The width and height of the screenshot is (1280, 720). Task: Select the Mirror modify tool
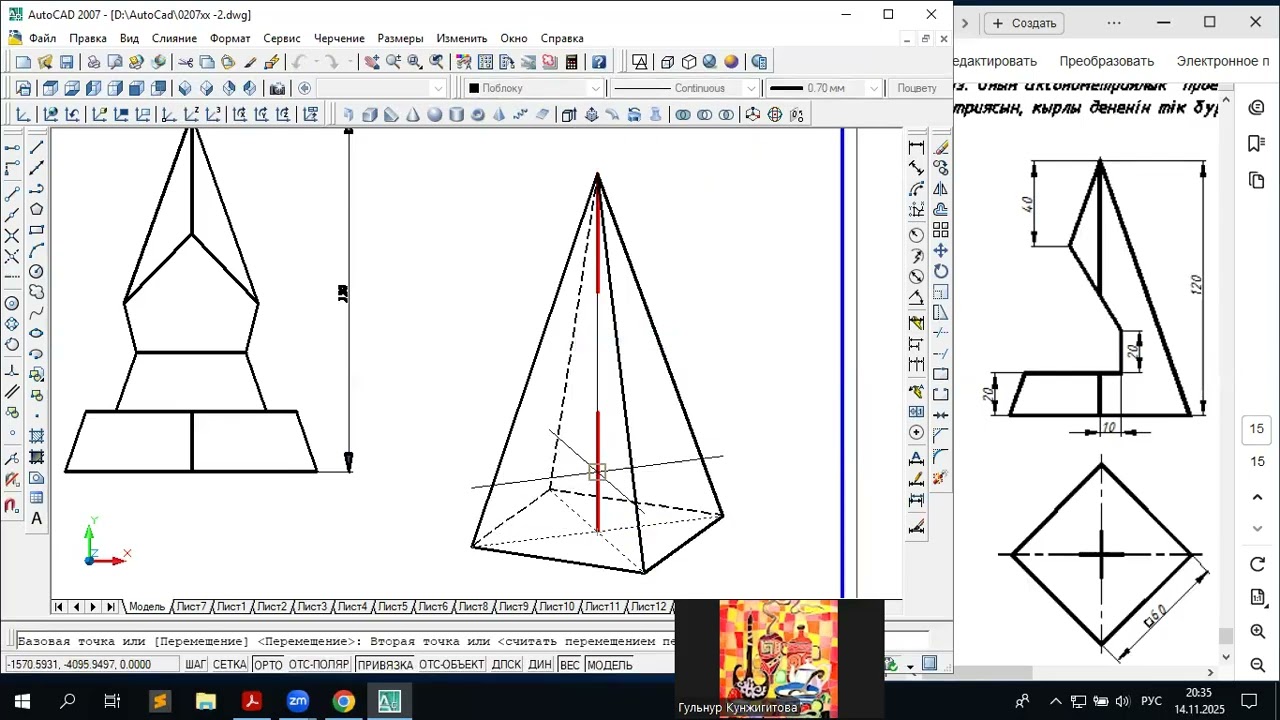(941, 189)
